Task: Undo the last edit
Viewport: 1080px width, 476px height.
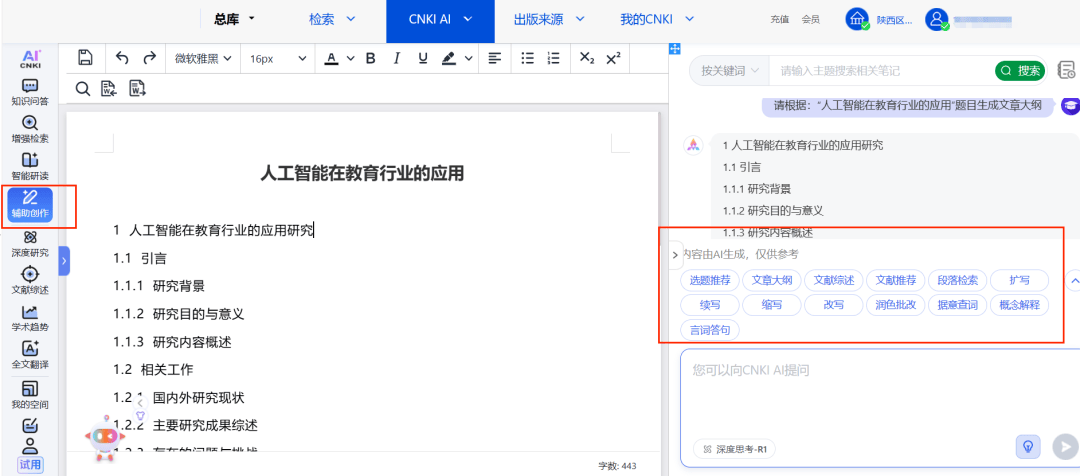Action: 122,59
